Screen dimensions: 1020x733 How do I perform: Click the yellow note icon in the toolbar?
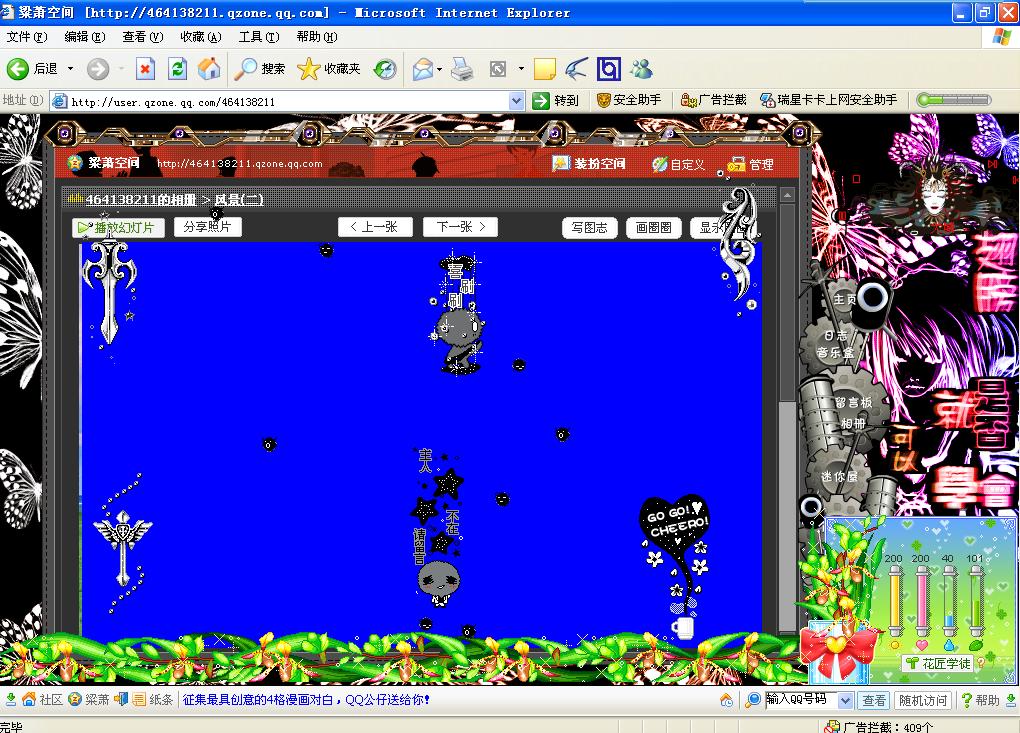[x=544, y=68]
